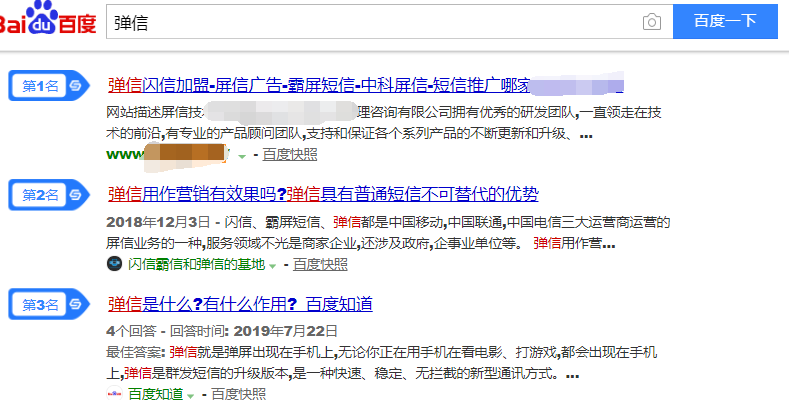This screenshot has height=400, width=789.
Task: Click the first result's www URL
Action: [168, 154]
